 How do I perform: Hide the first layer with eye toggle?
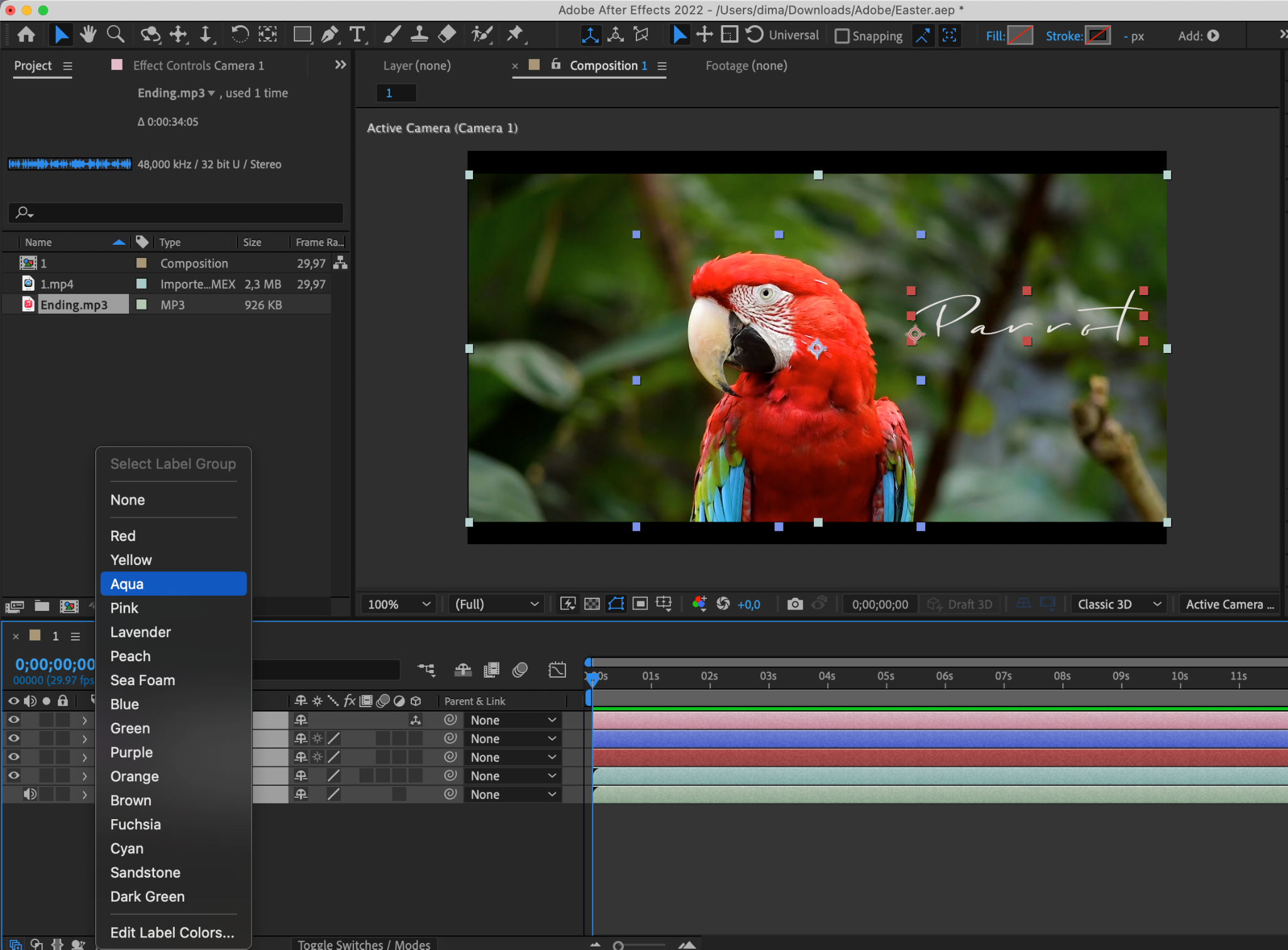point(13,720)
